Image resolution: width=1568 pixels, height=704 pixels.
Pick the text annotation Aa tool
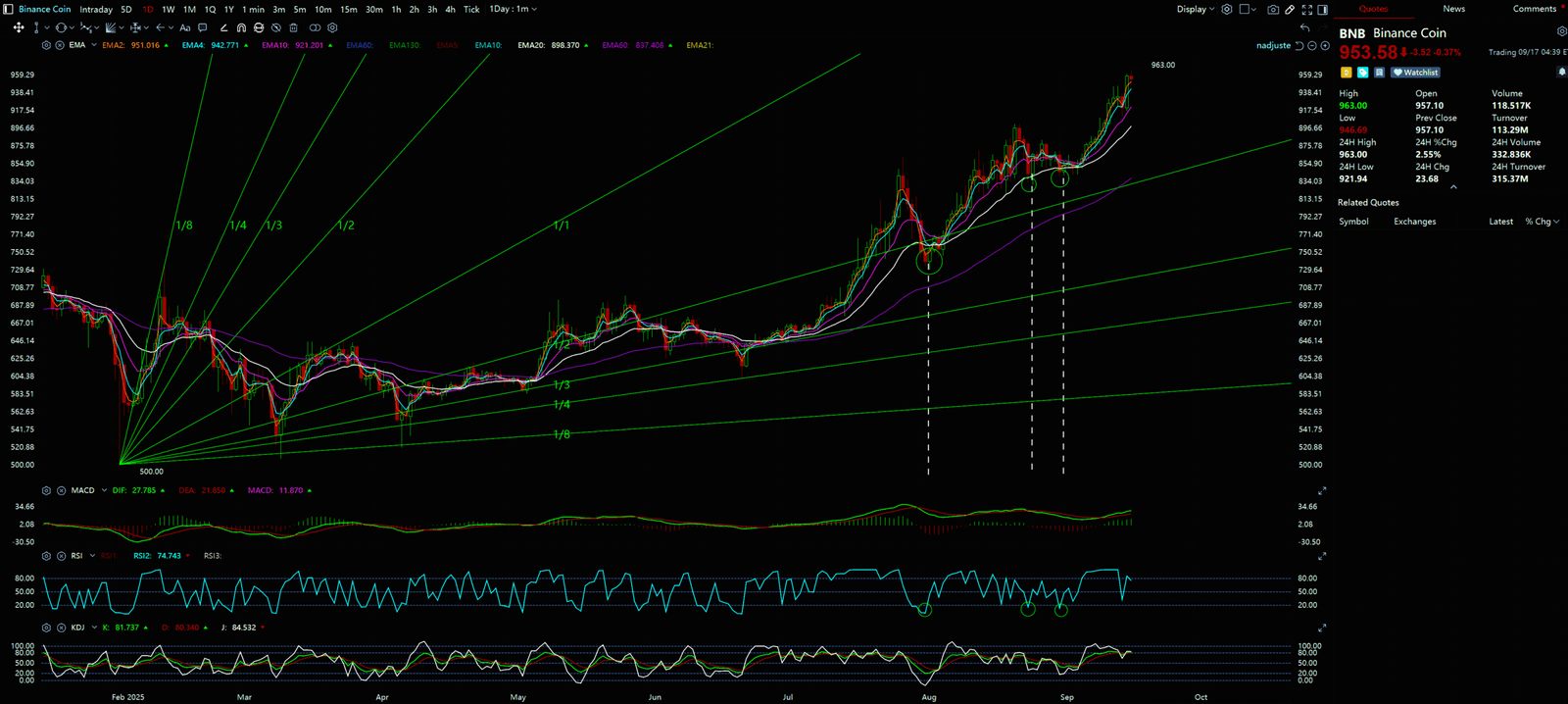point(185,27)
